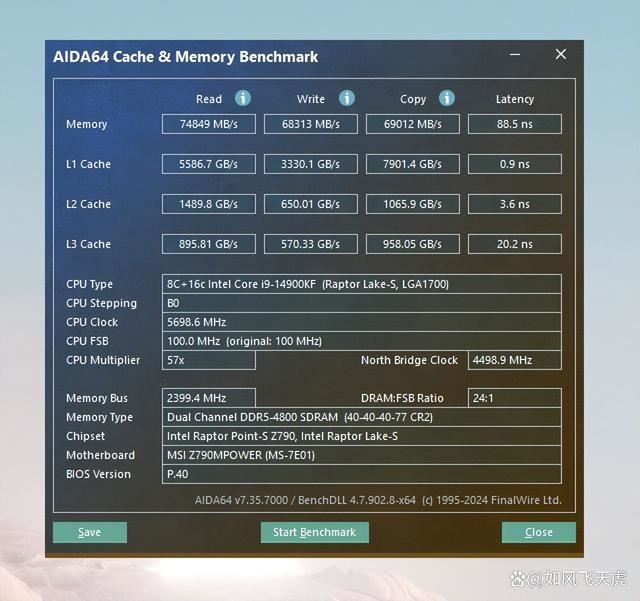Click the info icon next to Copy
Image resolution: width=640 pixels, height=601 pixels.
click(447, 98)
